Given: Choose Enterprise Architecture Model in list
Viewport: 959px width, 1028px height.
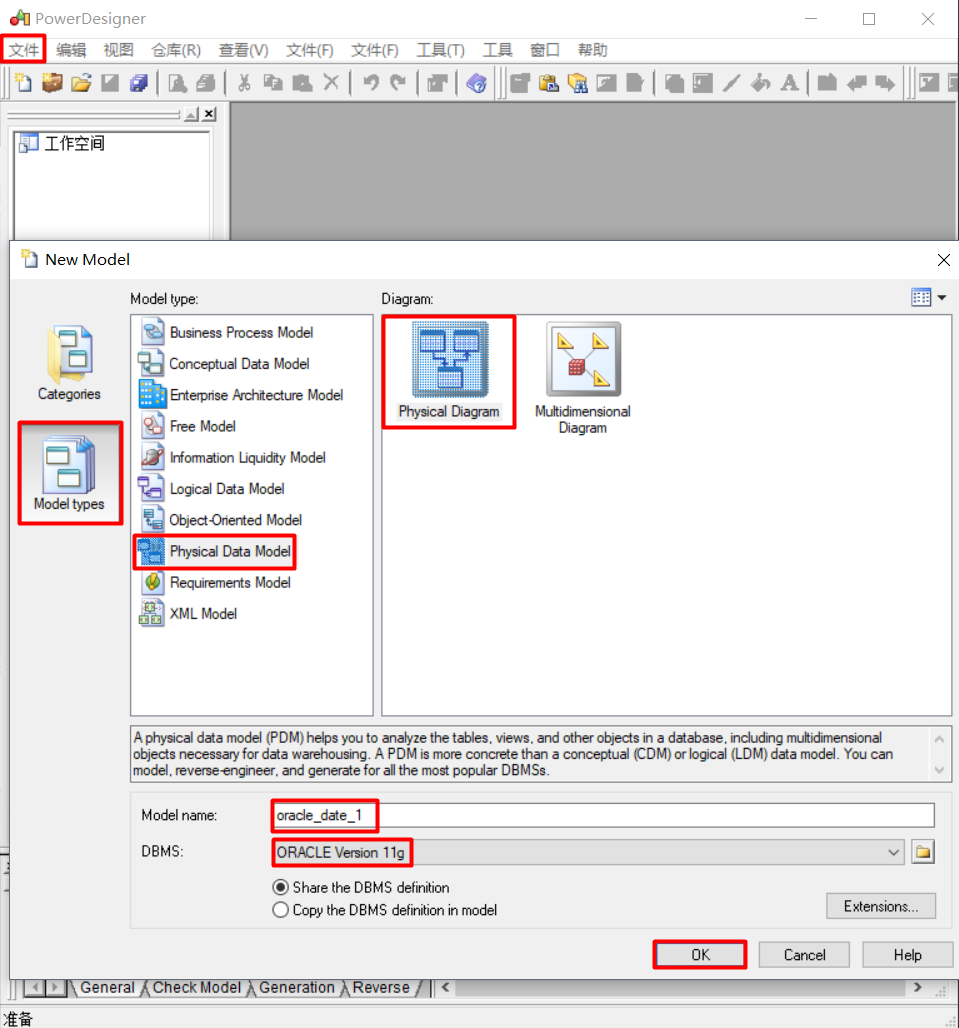Looking at the screenshot, I should point(256,395).
